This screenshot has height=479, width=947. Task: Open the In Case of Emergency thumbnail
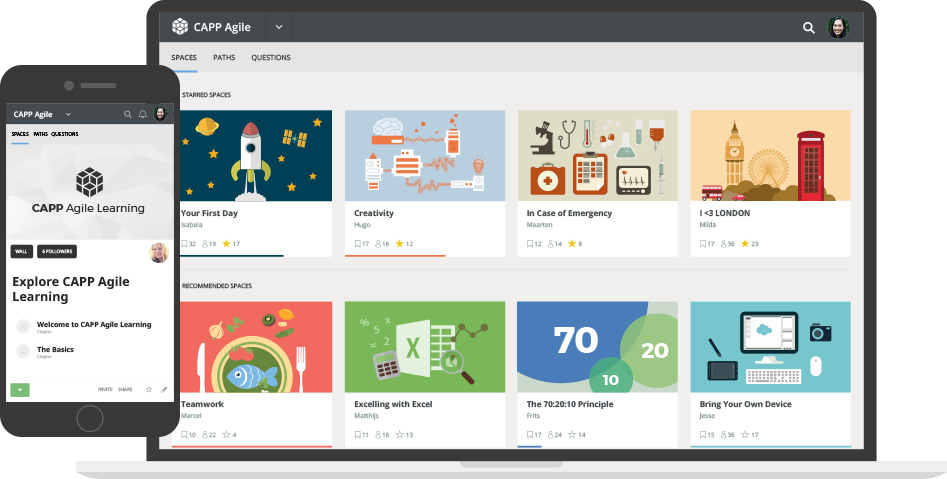[597, 155]
